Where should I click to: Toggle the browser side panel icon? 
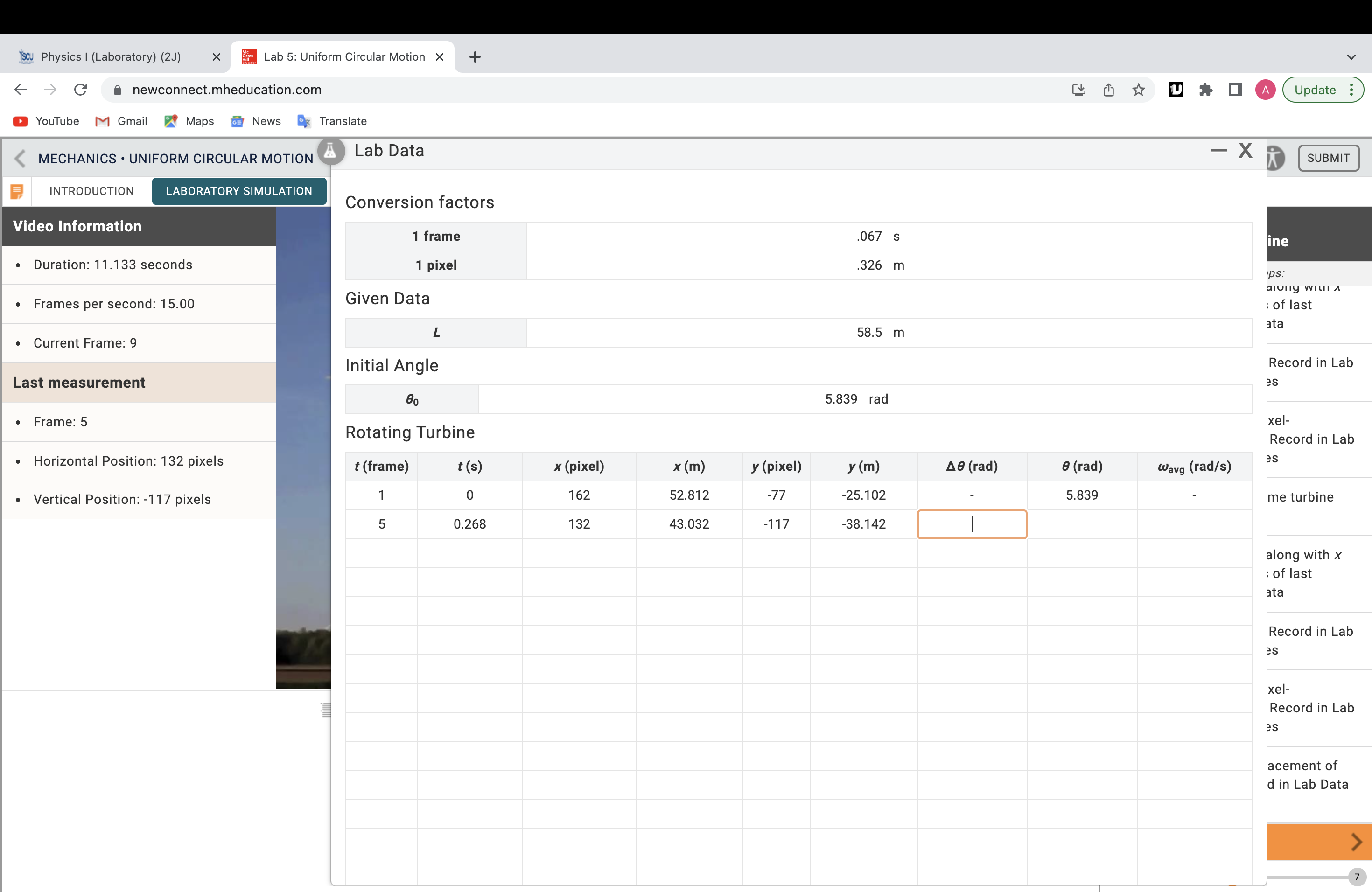click(1235, 90)
